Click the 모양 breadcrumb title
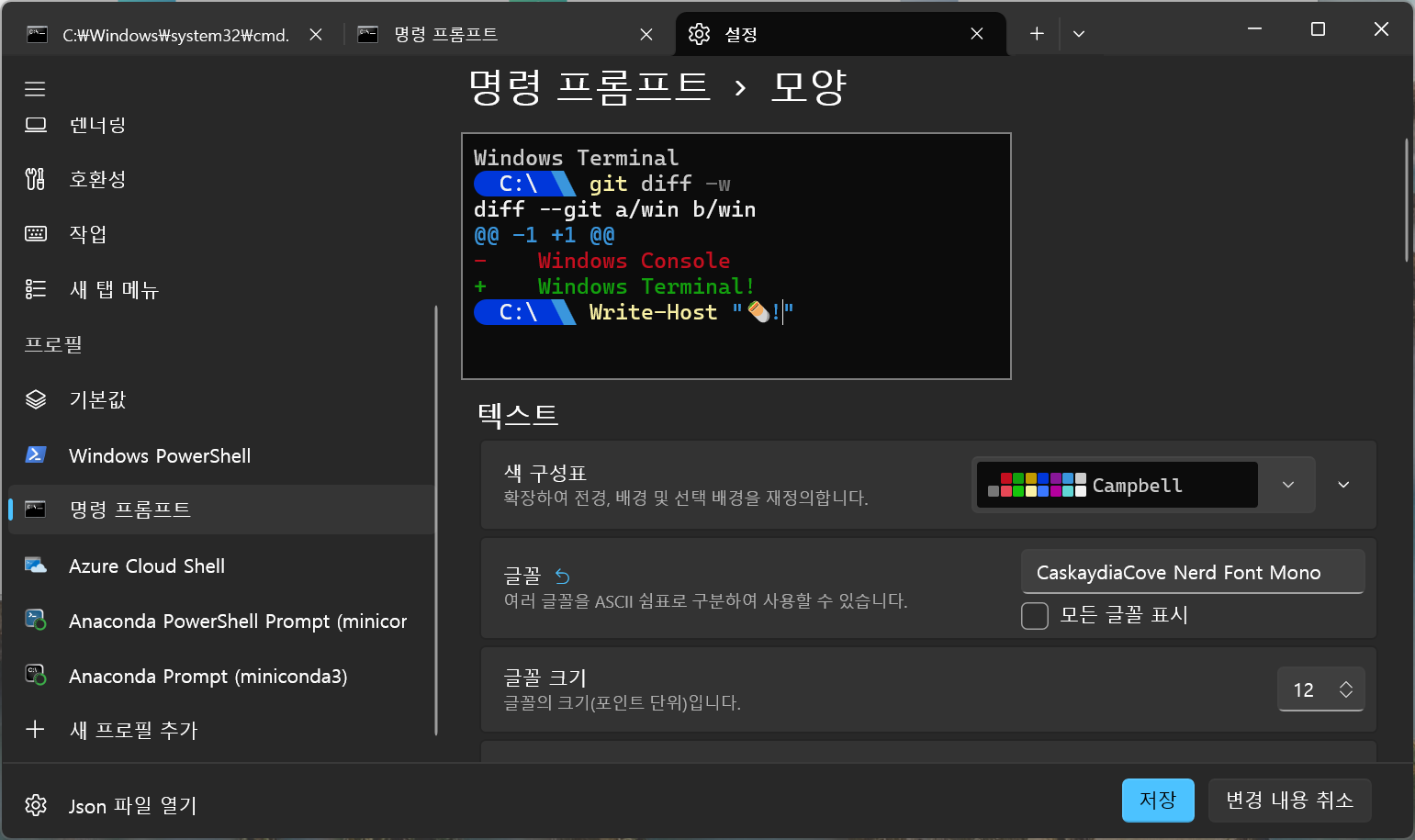 tap(808, 87)
